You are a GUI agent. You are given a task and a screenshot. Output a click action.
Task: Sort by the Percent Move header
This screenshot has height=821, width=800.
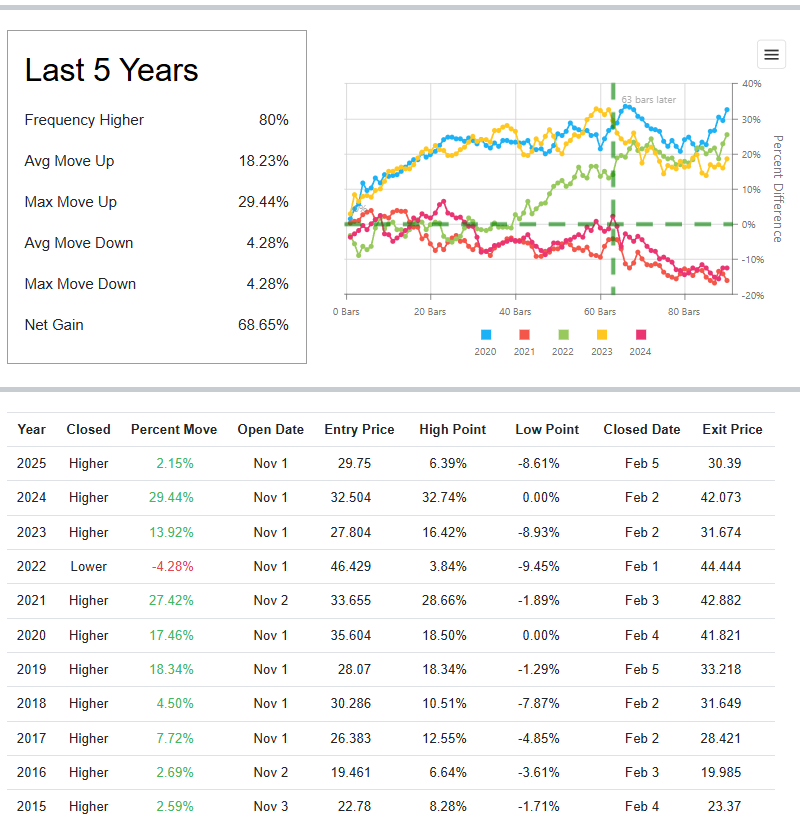coord(173,429)
